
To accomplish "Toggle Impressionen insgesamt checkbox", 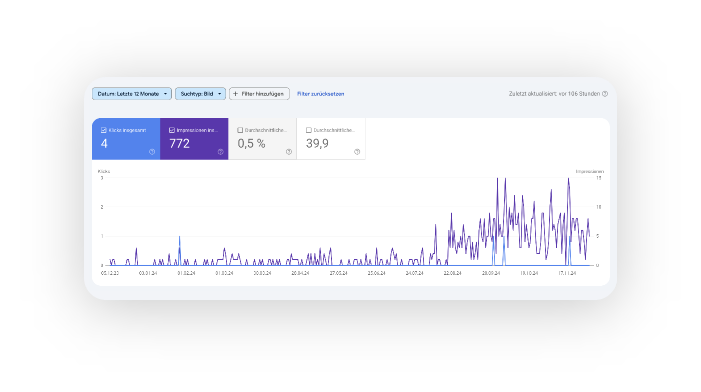I will pyautogui.click(x=172, y=130).
